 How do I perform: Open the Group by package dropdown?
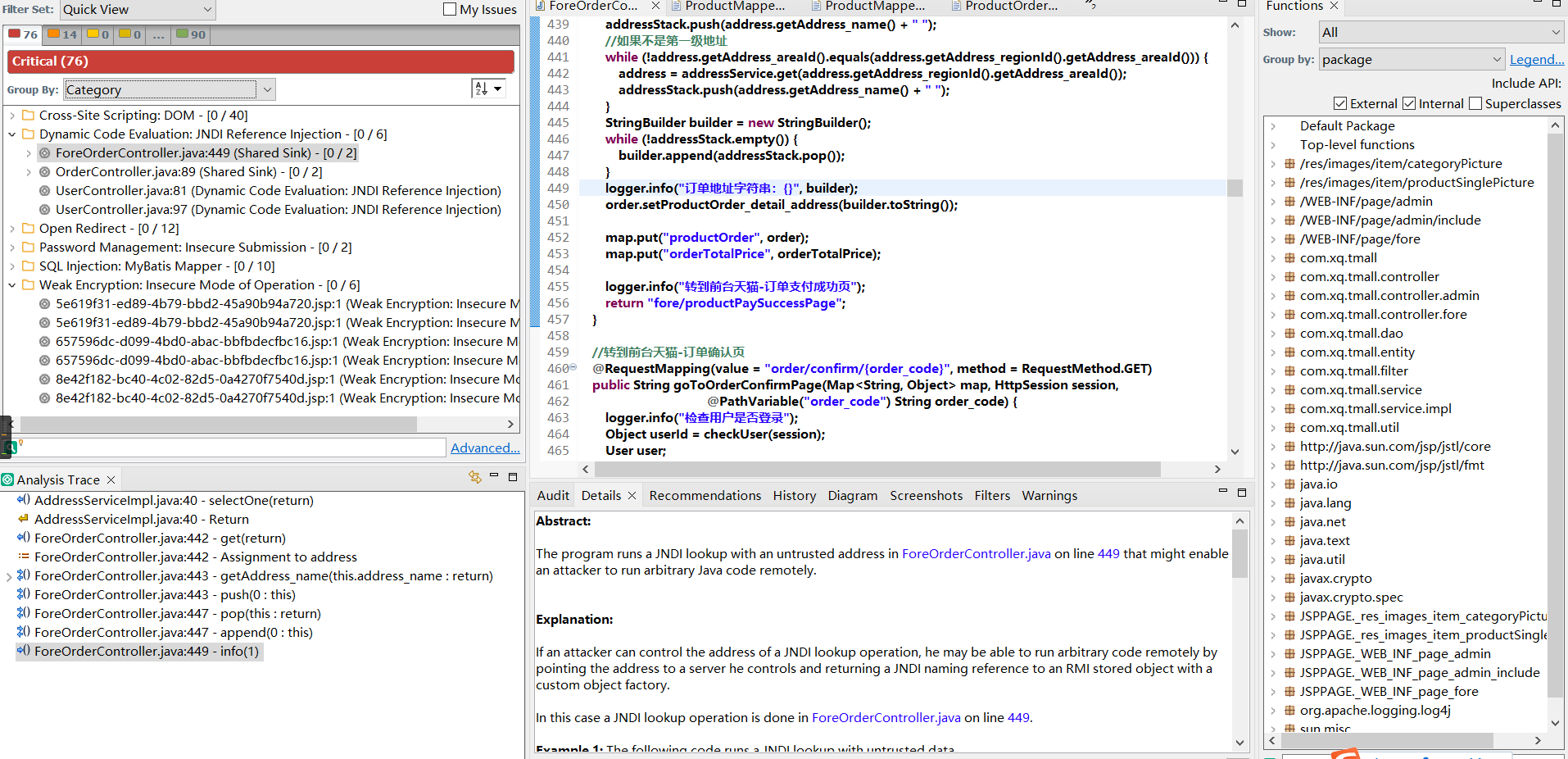point(1412,59)
